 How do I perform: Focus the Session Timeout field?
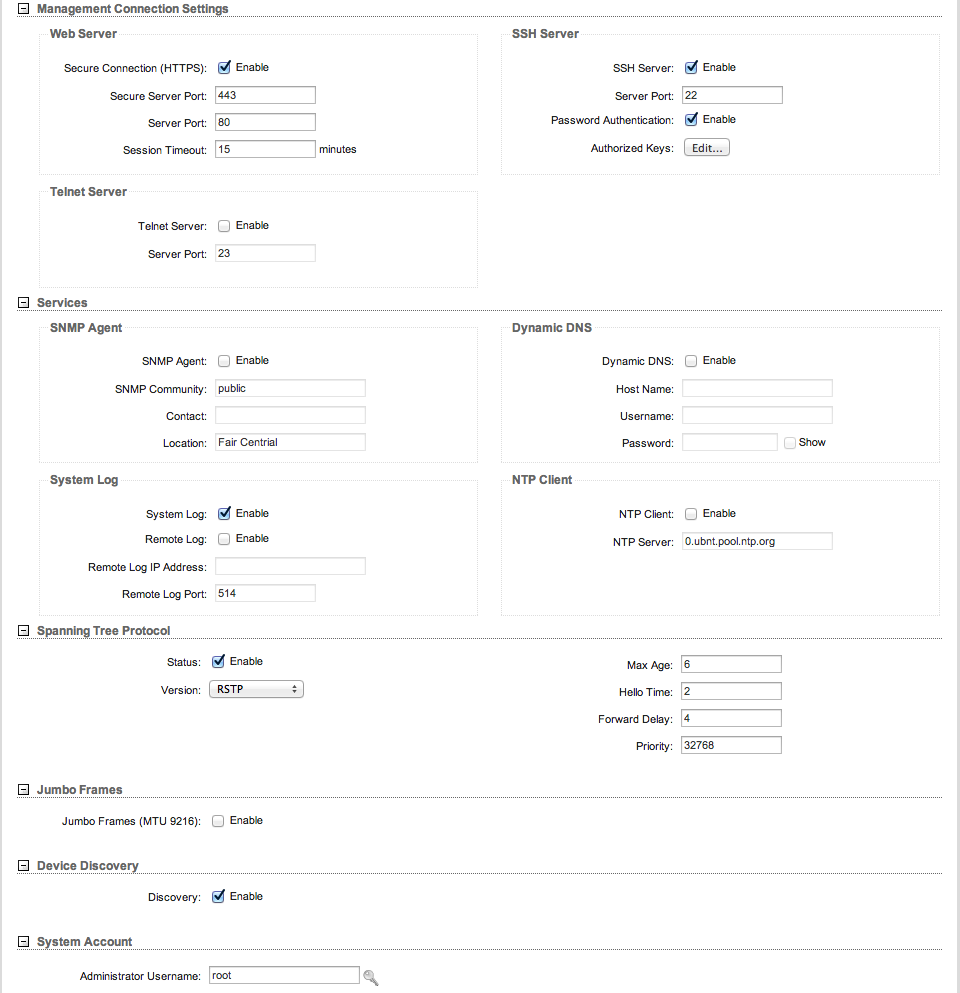click(x=265, y=149)
